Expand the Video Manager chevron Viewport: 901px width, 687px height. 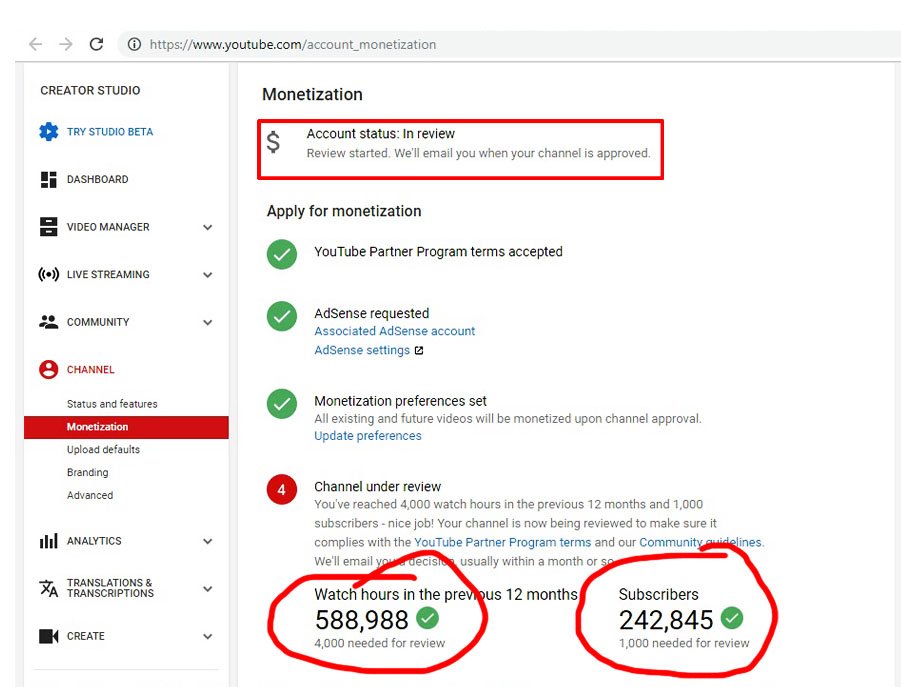[x=207, y=227]
